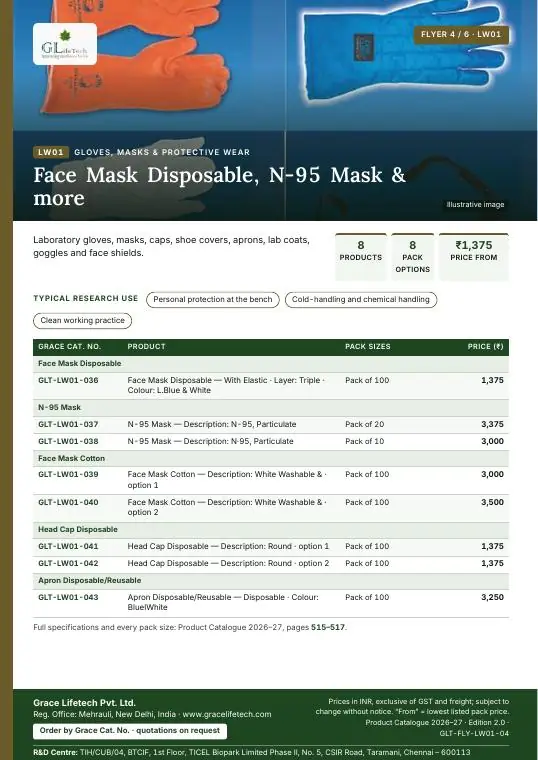Click 'Order by Grace Cat. No. · quotations on request'

tap(130, 731)
